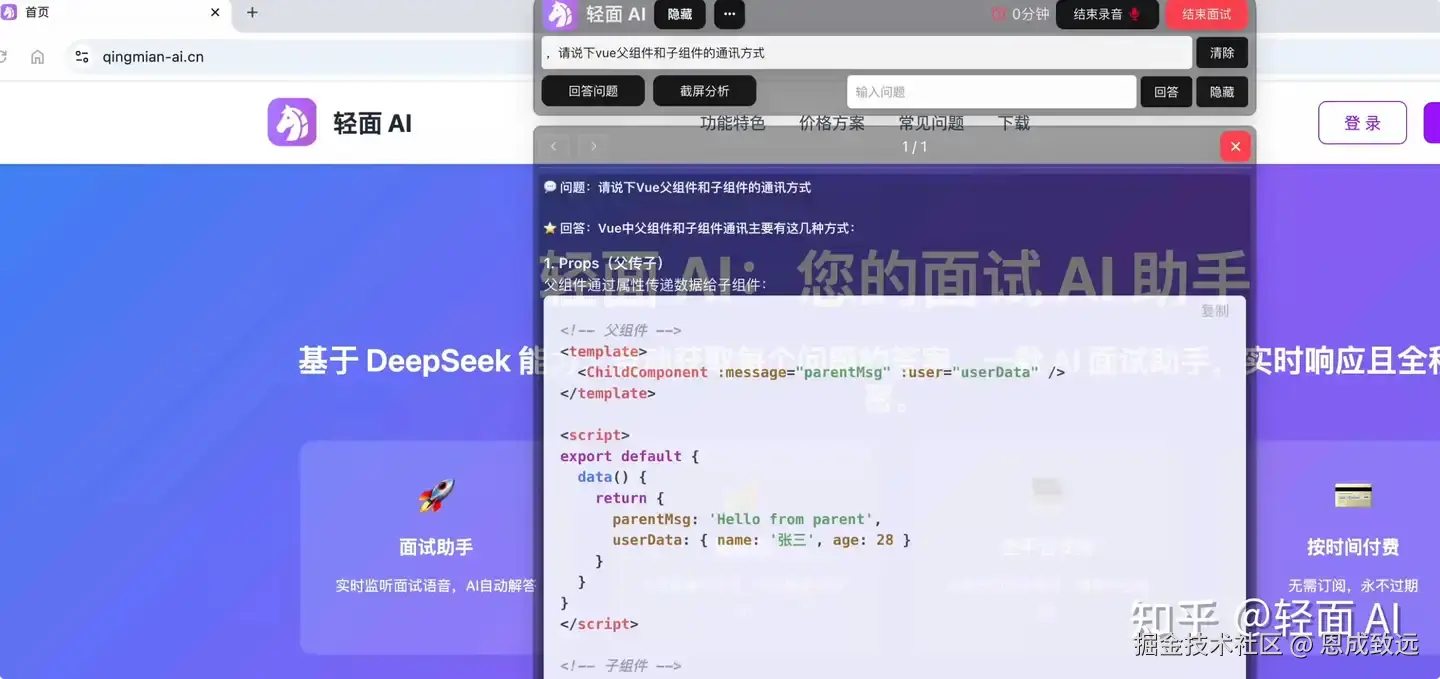Click the 清除 button to clear transcript

click(x=1222, y=53)
